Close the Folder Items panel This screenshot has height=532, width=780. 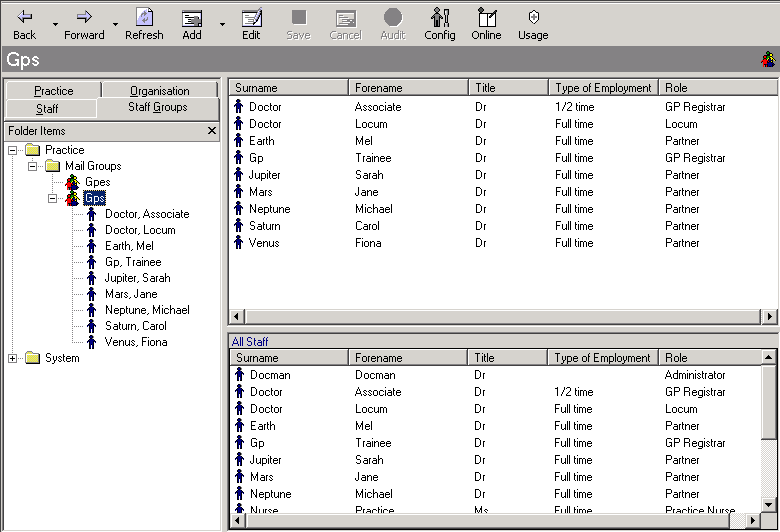click(211, 131)
